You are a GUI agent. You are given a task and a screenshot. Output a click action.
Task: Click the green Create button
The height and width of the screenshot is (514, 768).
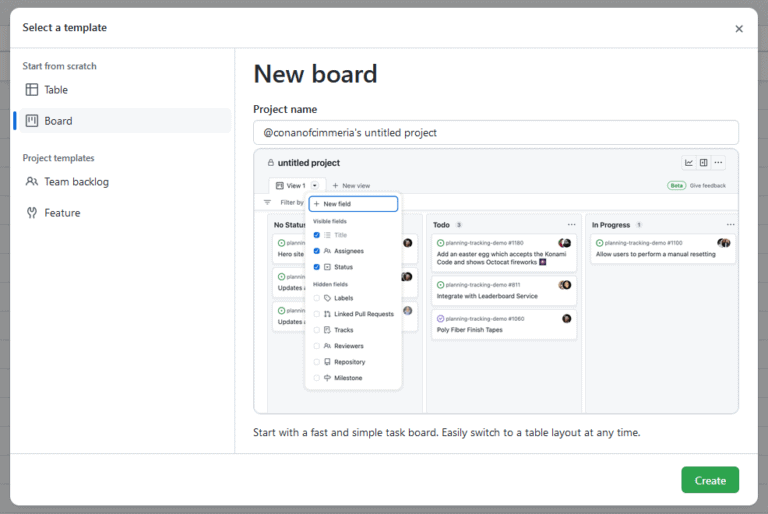tap(710, 480)
